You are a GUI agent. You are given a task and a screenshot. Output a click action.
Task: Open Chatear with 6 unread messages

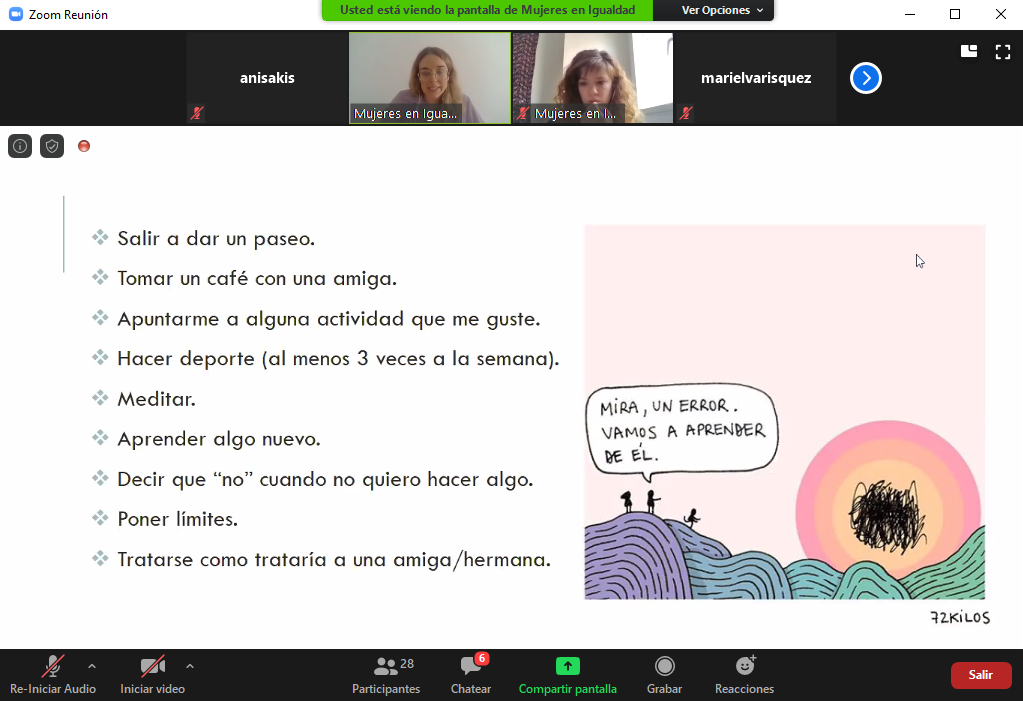click(x=471, y=676)
